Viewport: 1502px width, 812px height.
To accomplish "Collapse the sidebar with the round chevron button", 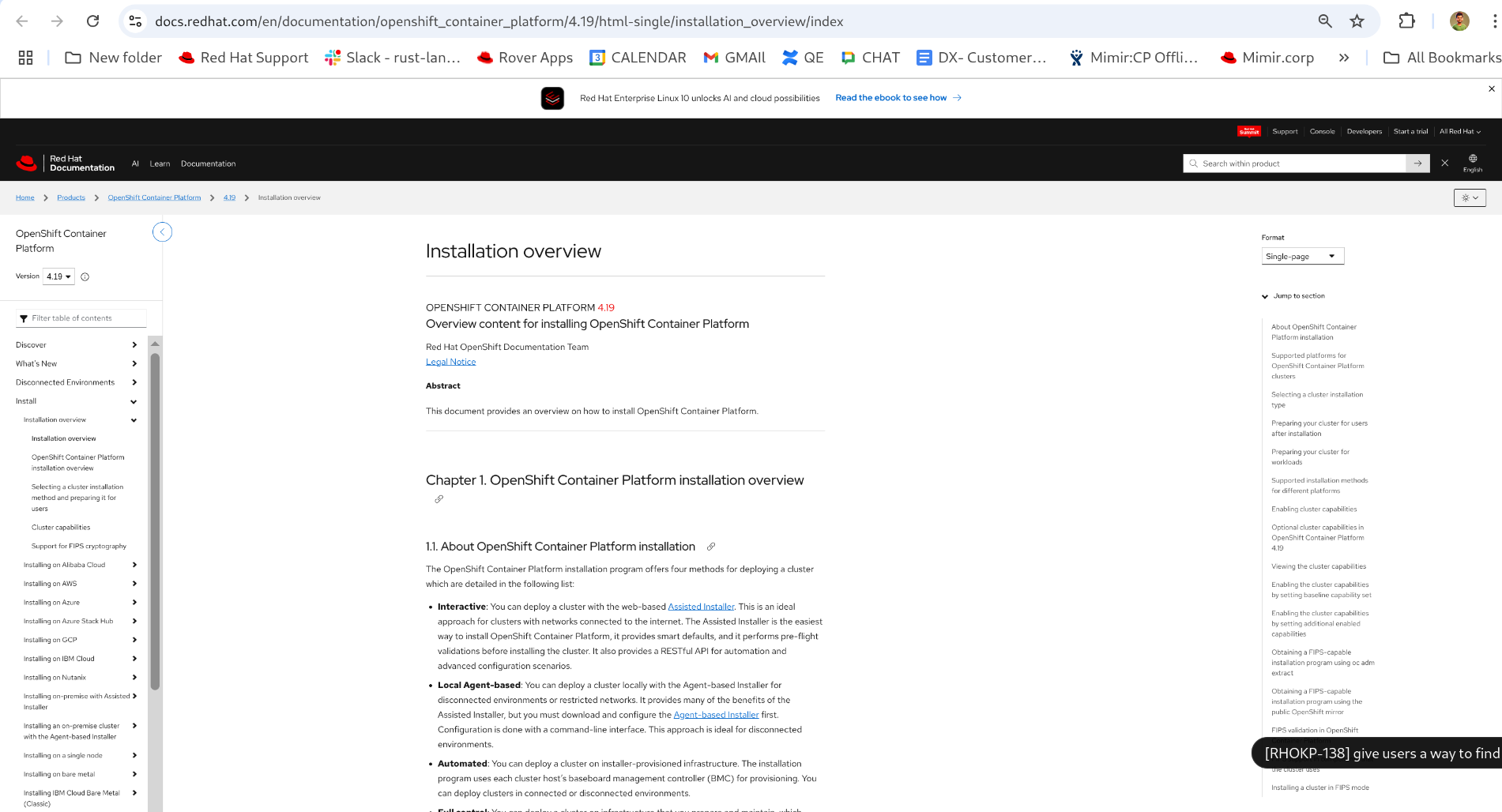I will coord(162,232).
